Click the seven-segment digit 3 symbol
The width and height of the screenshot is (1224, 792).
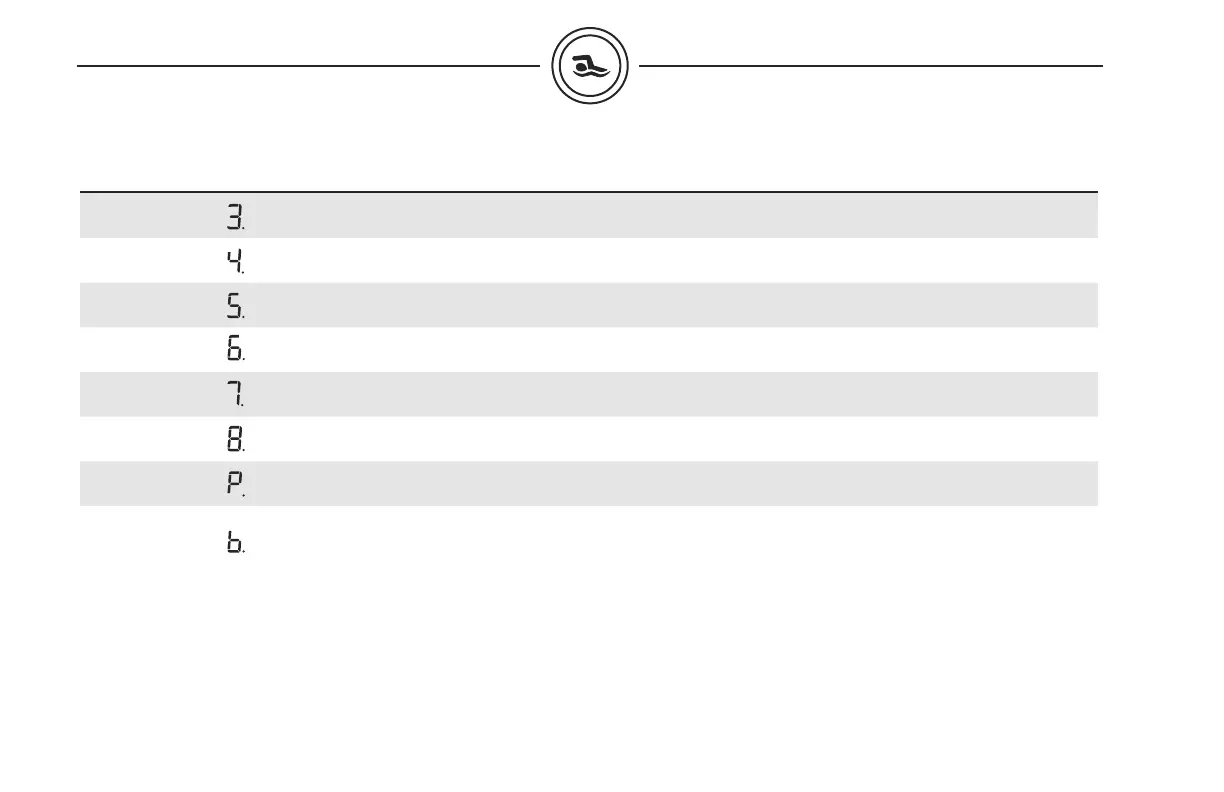point(234,216)
